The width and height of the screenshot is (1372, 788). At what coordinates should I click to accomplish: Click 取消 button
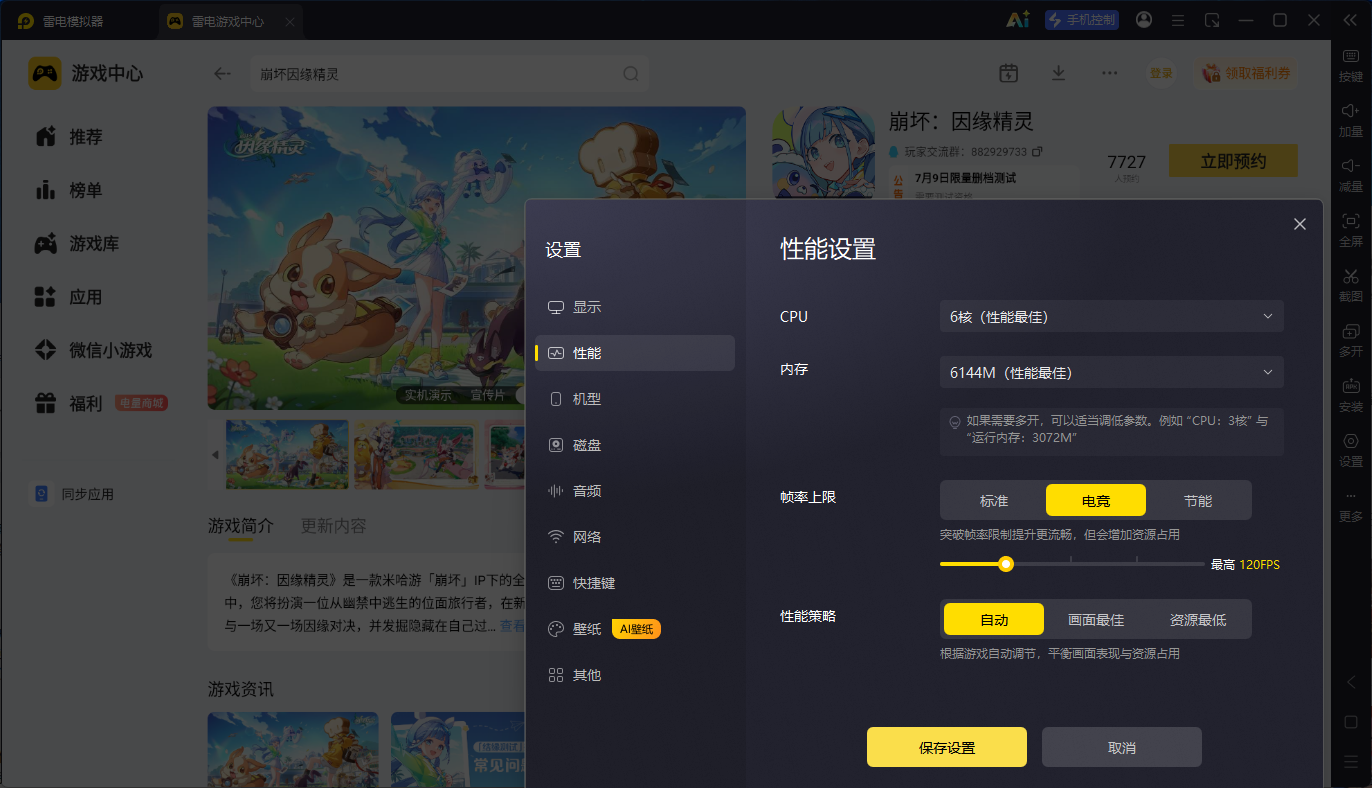1122,747
